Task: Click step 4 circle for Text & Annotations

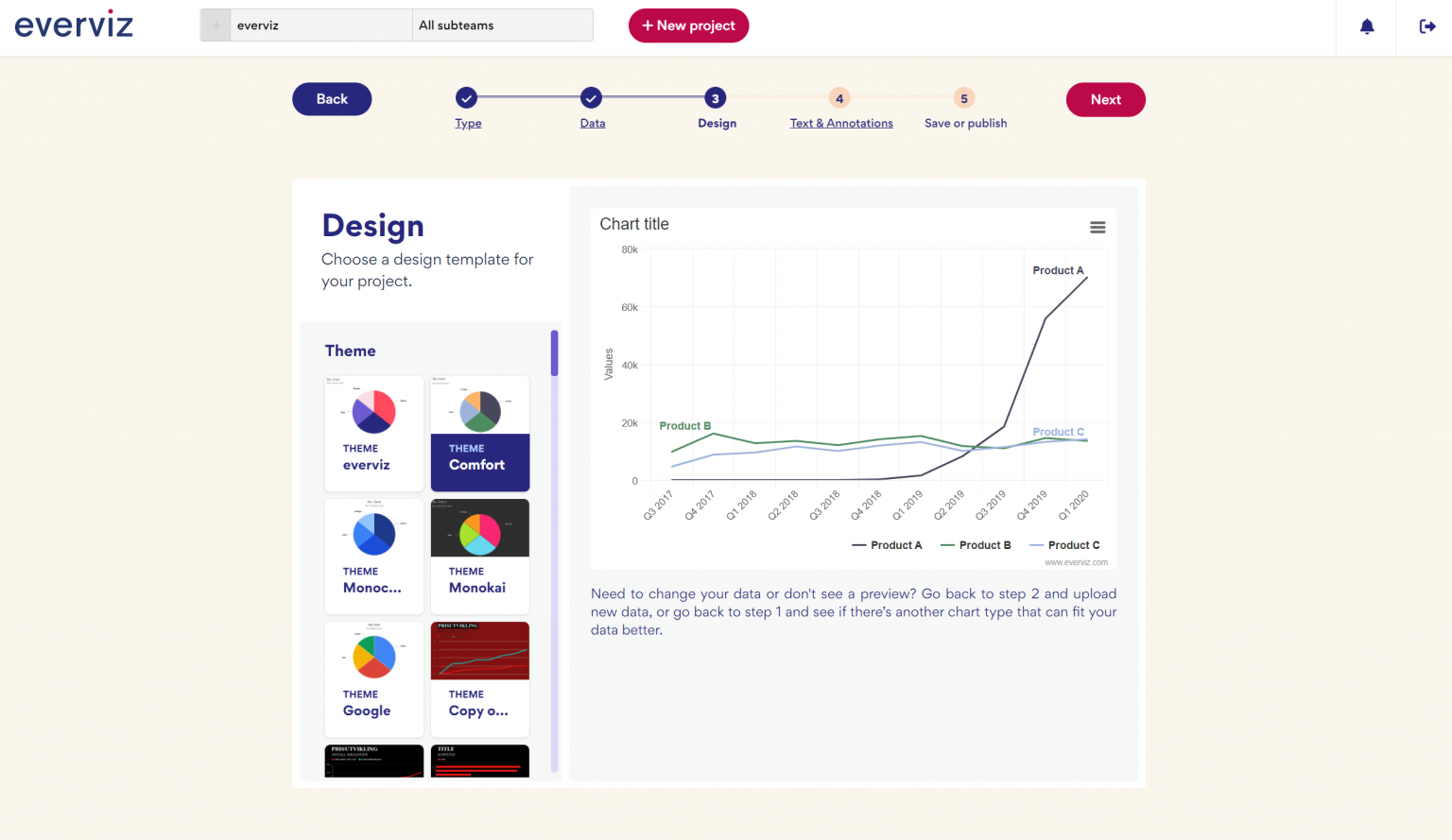Action: (839, 97)
